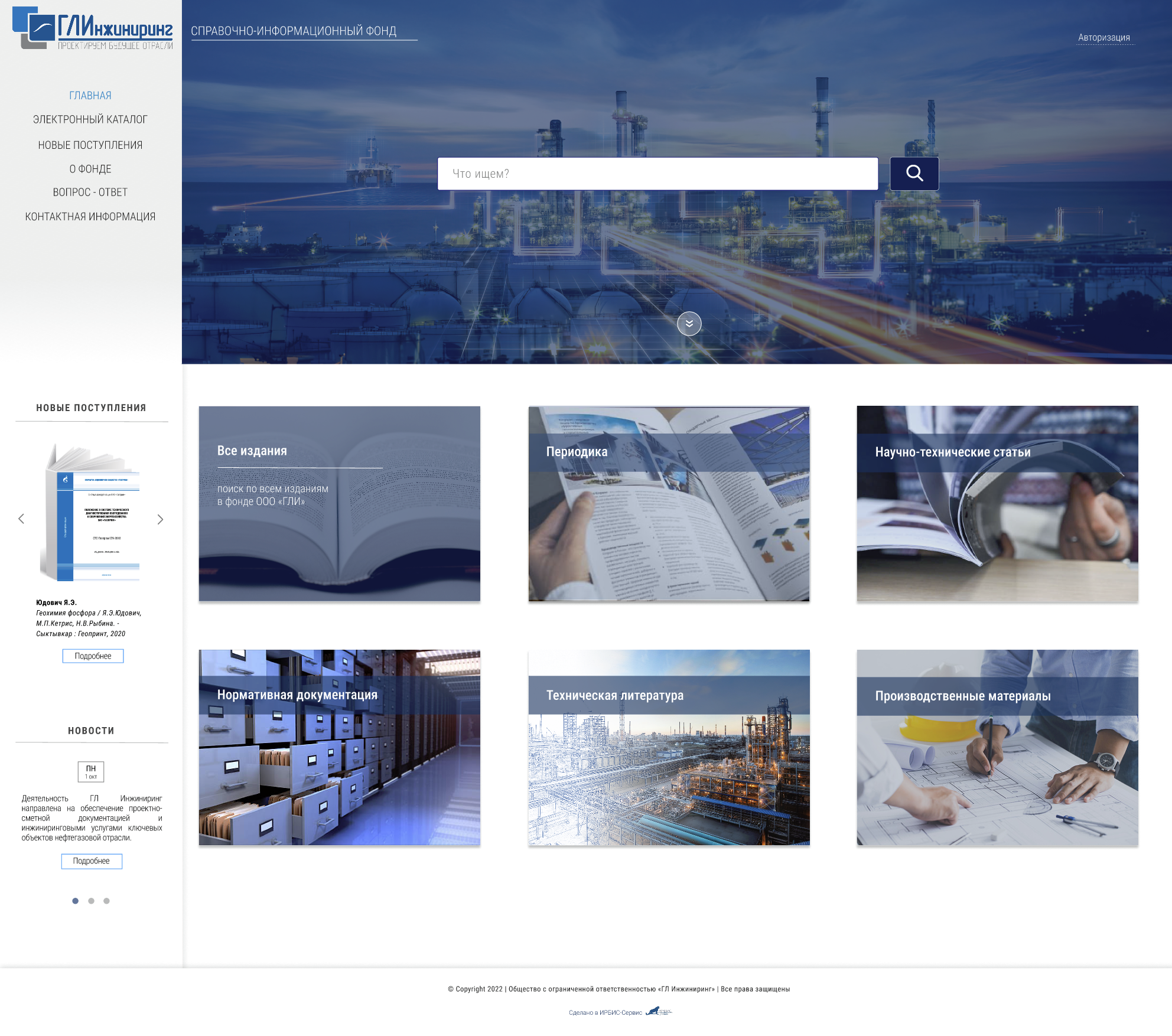Screen dimensions: 1172x1036
Task: Open the Нормативная документация tile
Action: tap(340, 748)
